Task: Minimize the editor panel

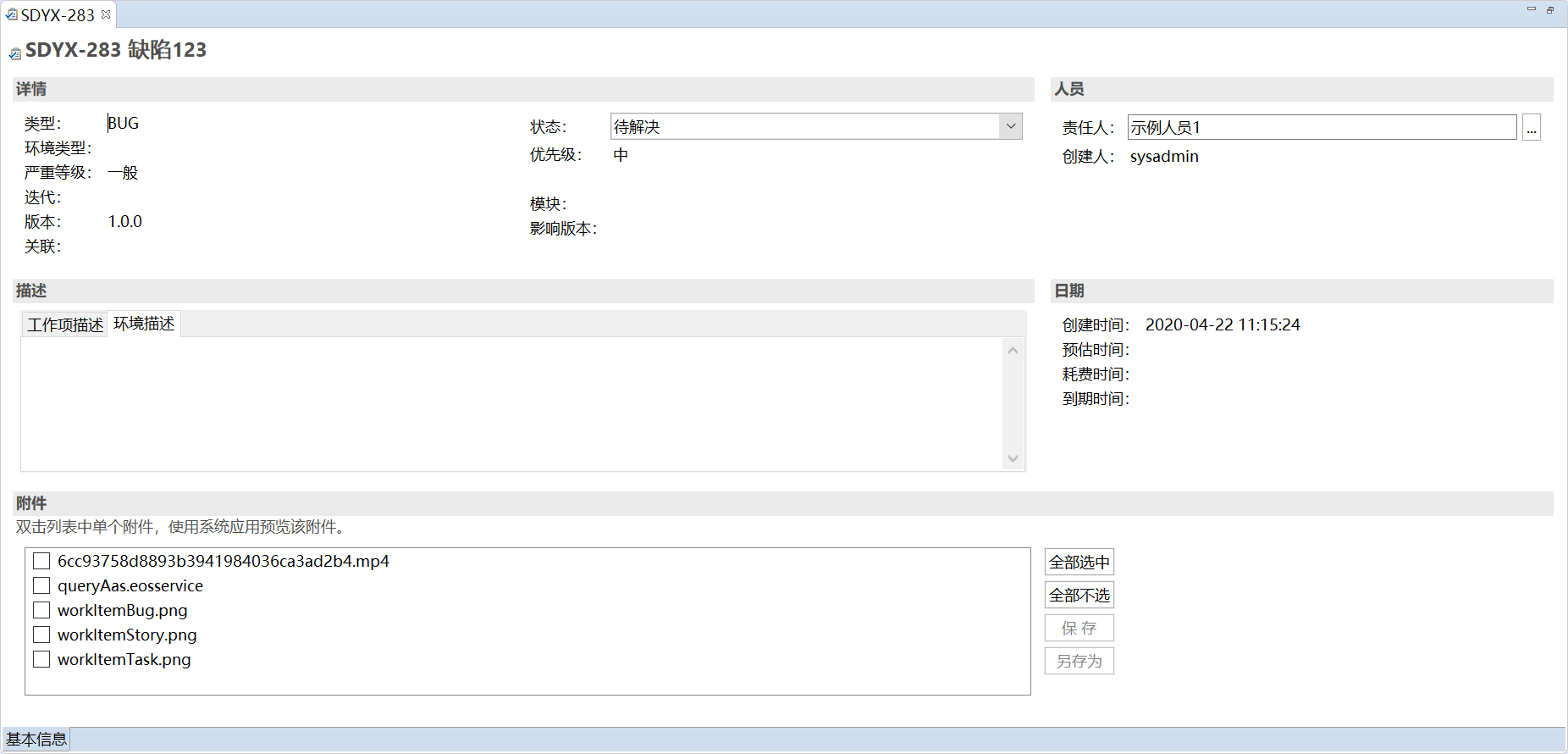Action: pos(1531,9)
